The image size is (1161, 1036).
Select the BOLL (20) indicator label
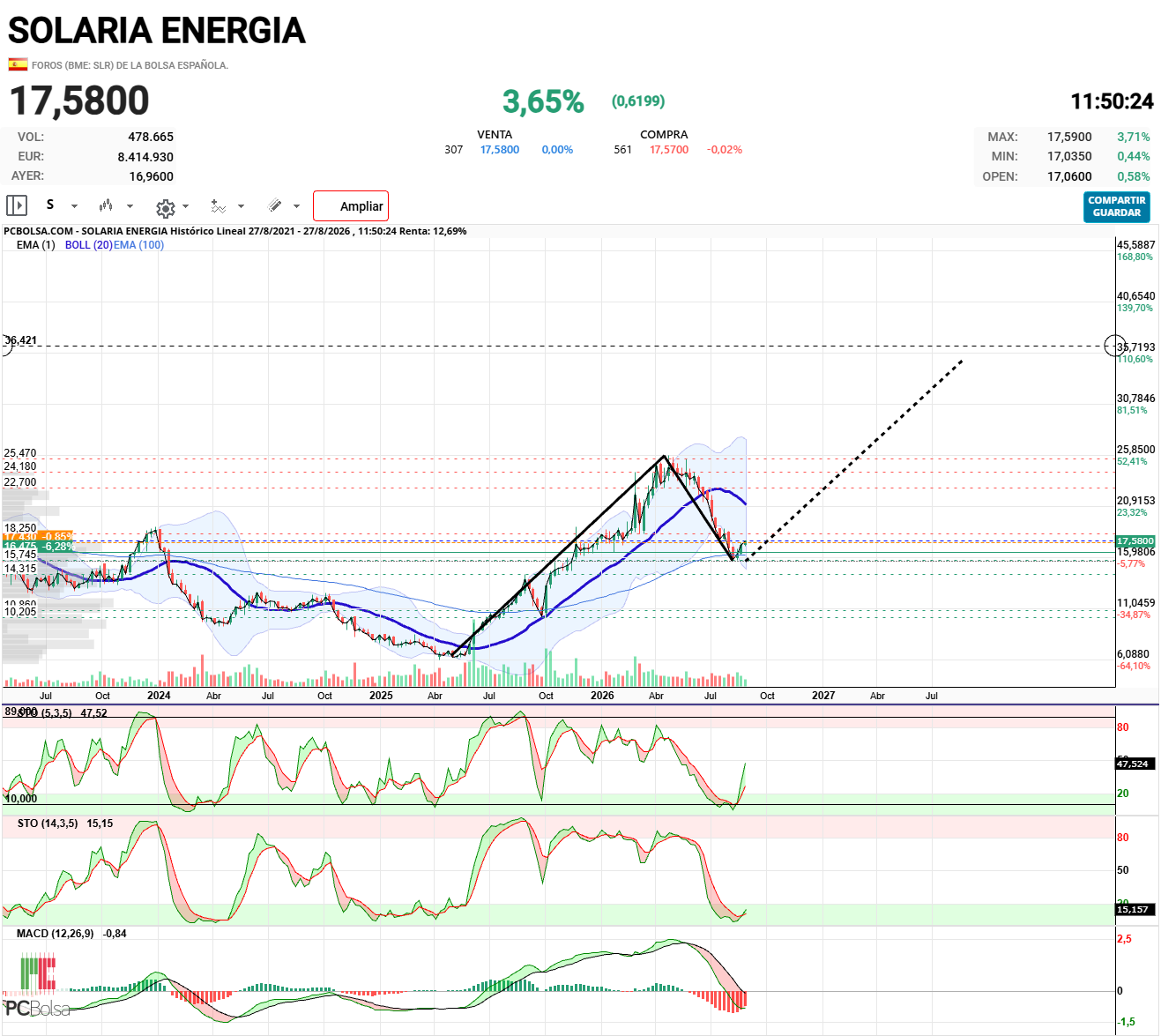tap(88, 245)
